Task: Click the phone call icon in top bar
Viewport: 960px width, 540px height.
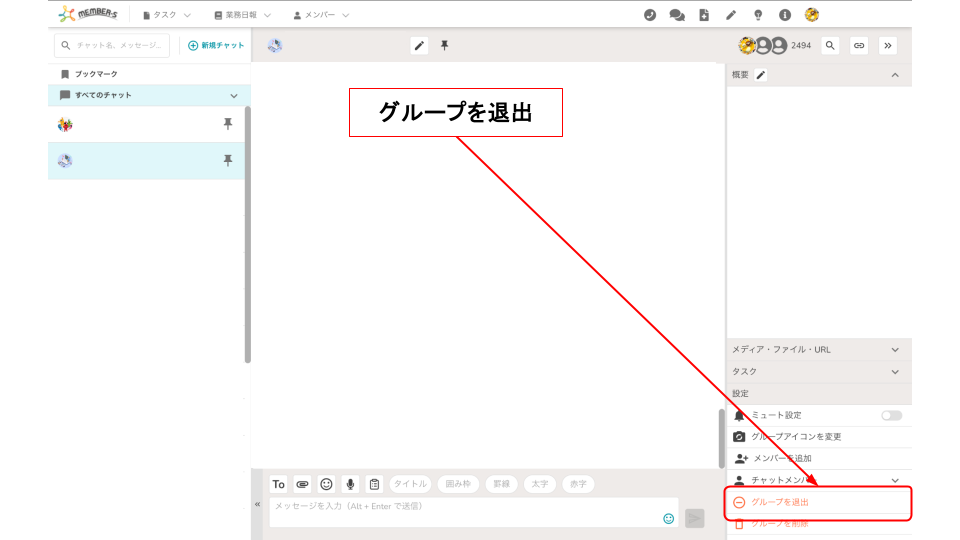Action: tap(650, 15)
